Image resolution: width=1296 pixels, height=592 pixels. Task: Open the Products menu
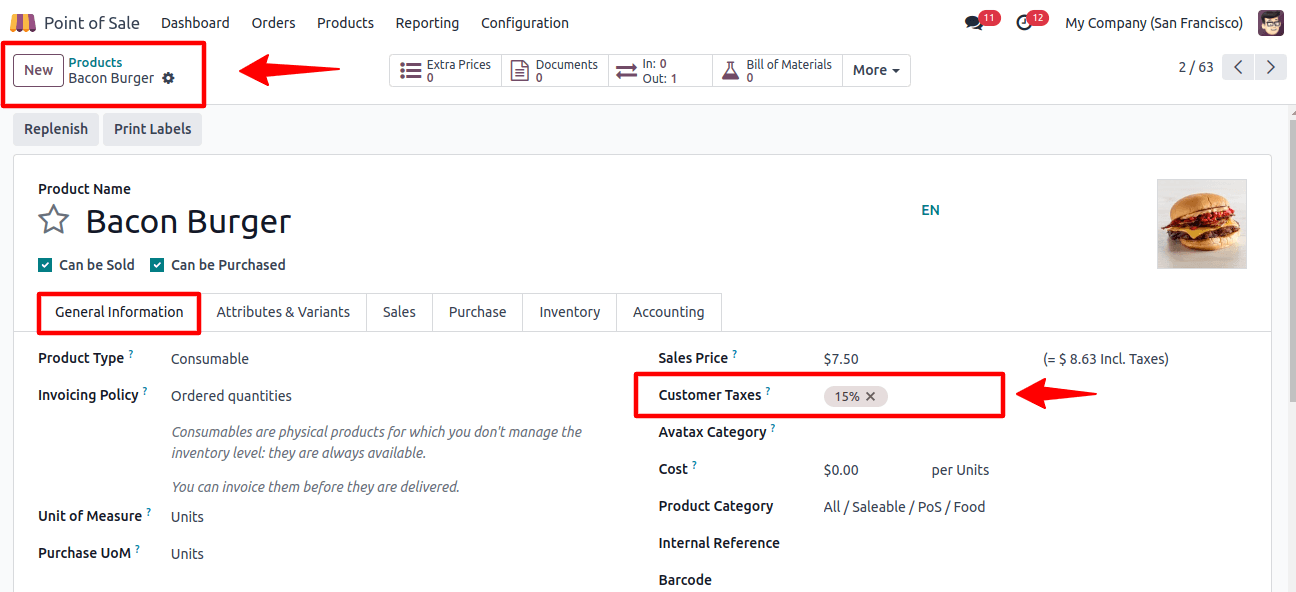(345, 22)
